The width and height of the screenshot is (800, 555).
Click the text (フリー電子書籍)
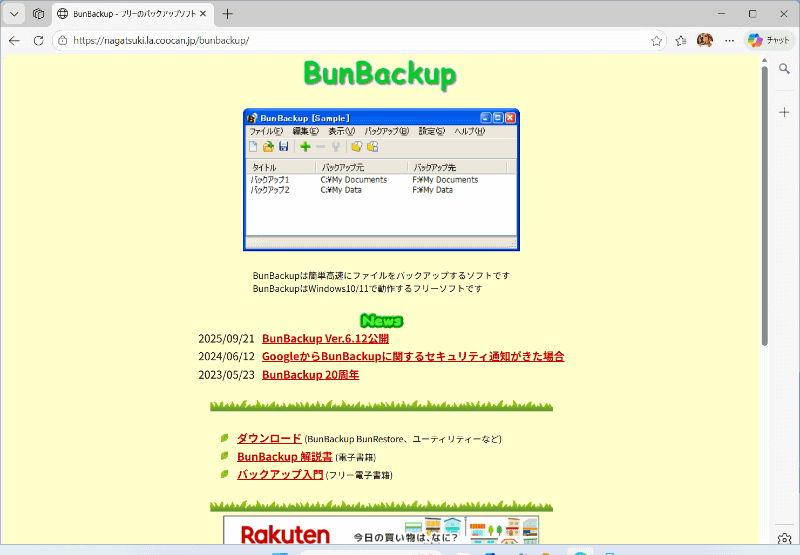(359, 475)
